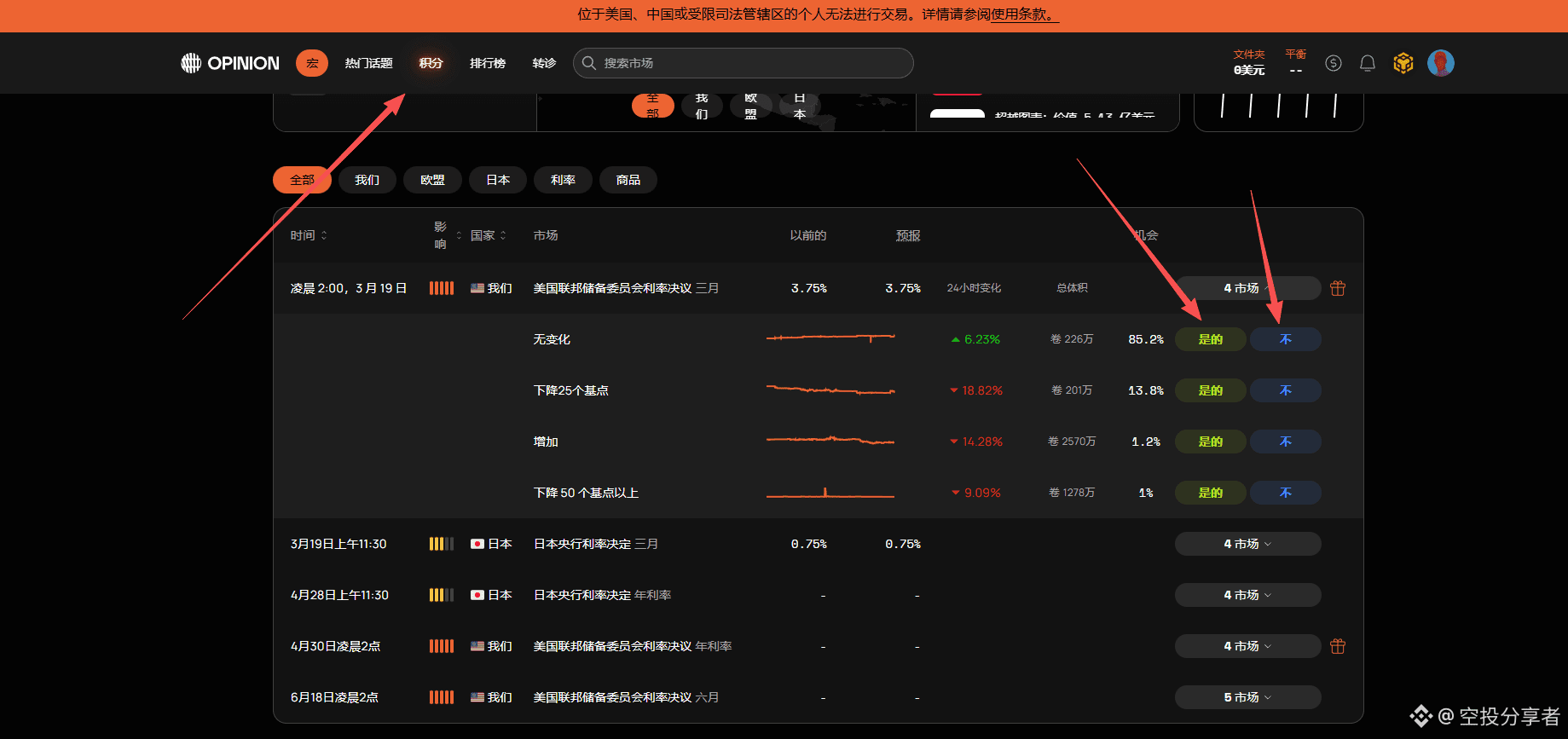Click the 18.82% 24-hour change value
This screenshot has height=739, width=1568.
click(976, 390)
